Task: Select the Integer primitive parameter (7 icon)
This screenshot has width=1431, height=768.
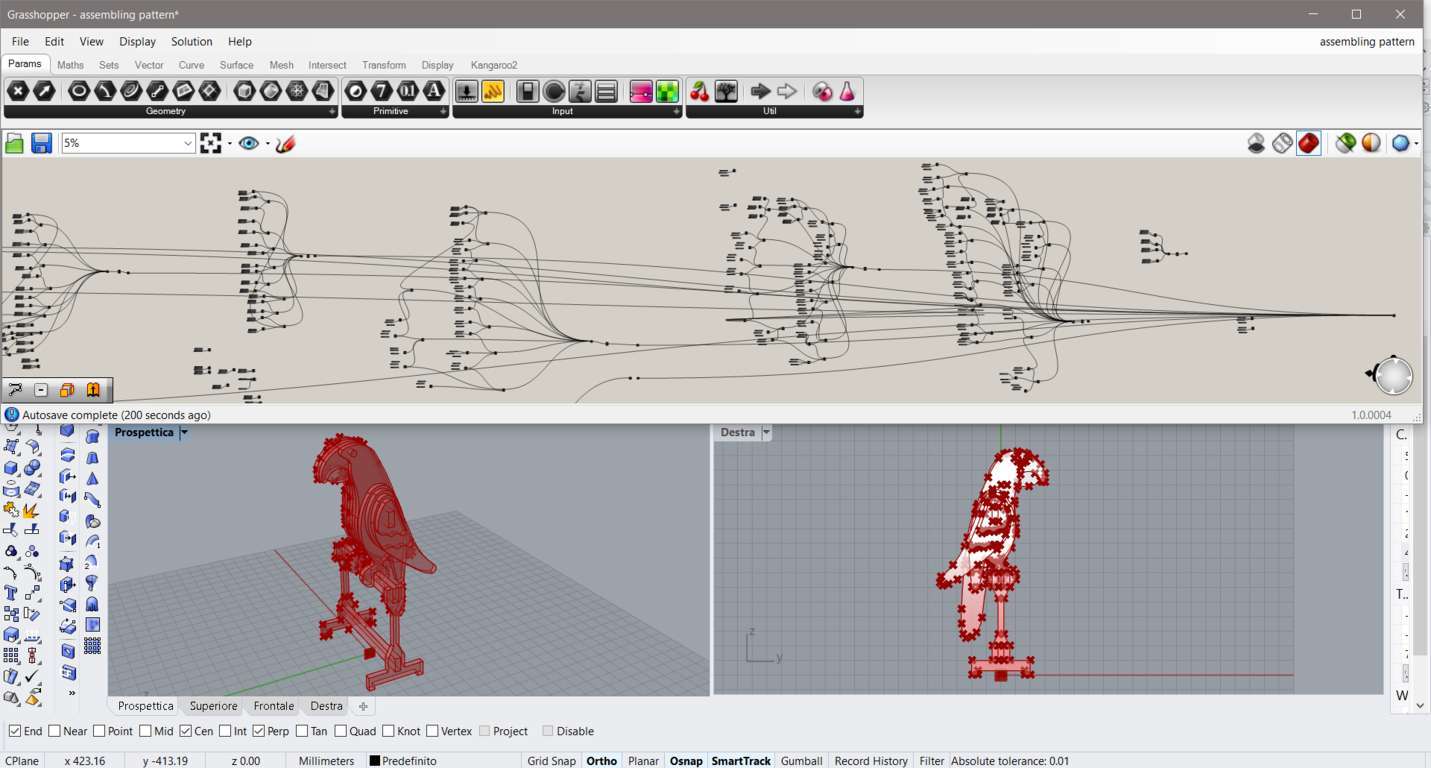Action: pos(382,91)
